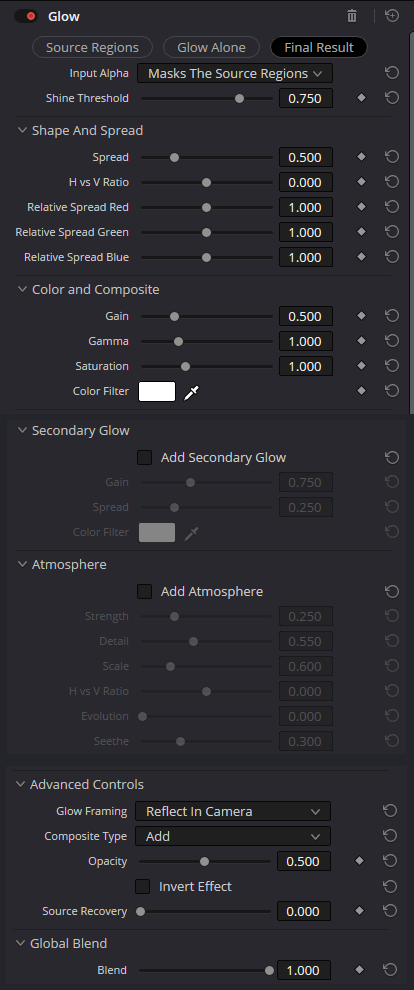Switch output view to Glow Alone

pyautogui.click(x=211, y=47)
